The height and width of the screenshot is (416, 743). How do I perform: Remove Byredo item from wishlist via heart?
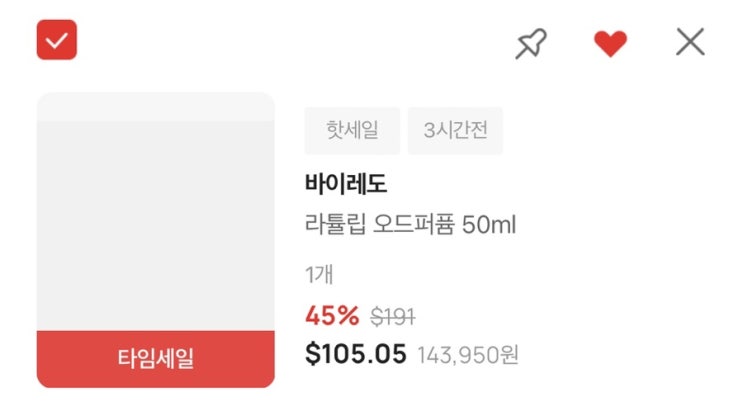610,43
